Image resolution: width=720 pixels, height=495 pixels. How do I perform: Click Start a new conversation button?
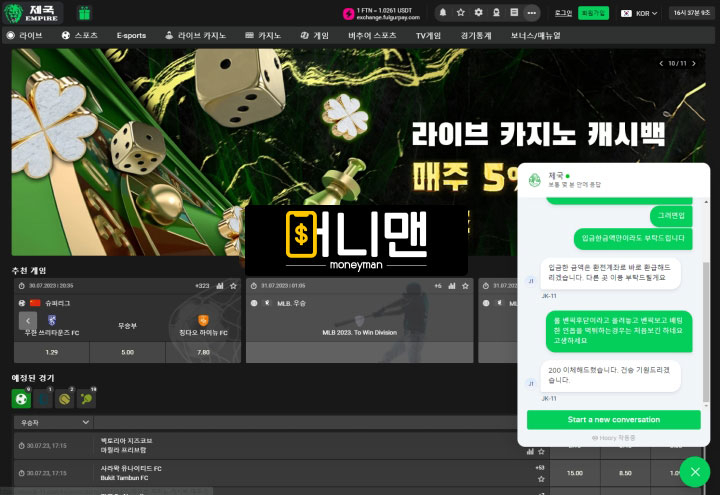point(613,419)
